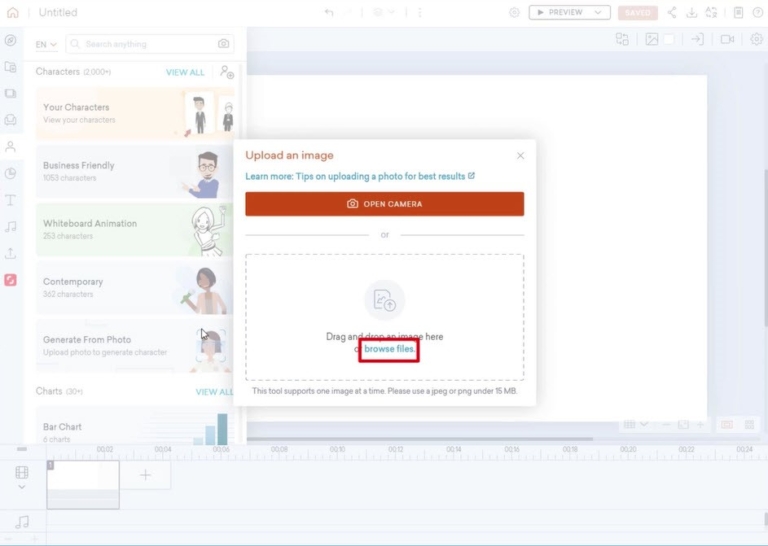Click the Download video icon
768x546 pixels.
point(691,12)
